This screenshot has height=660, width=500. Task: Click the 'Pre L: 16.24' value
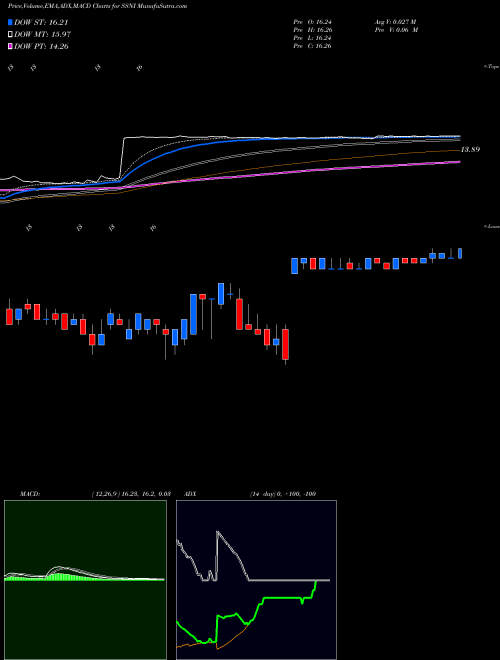coord(312,38)
